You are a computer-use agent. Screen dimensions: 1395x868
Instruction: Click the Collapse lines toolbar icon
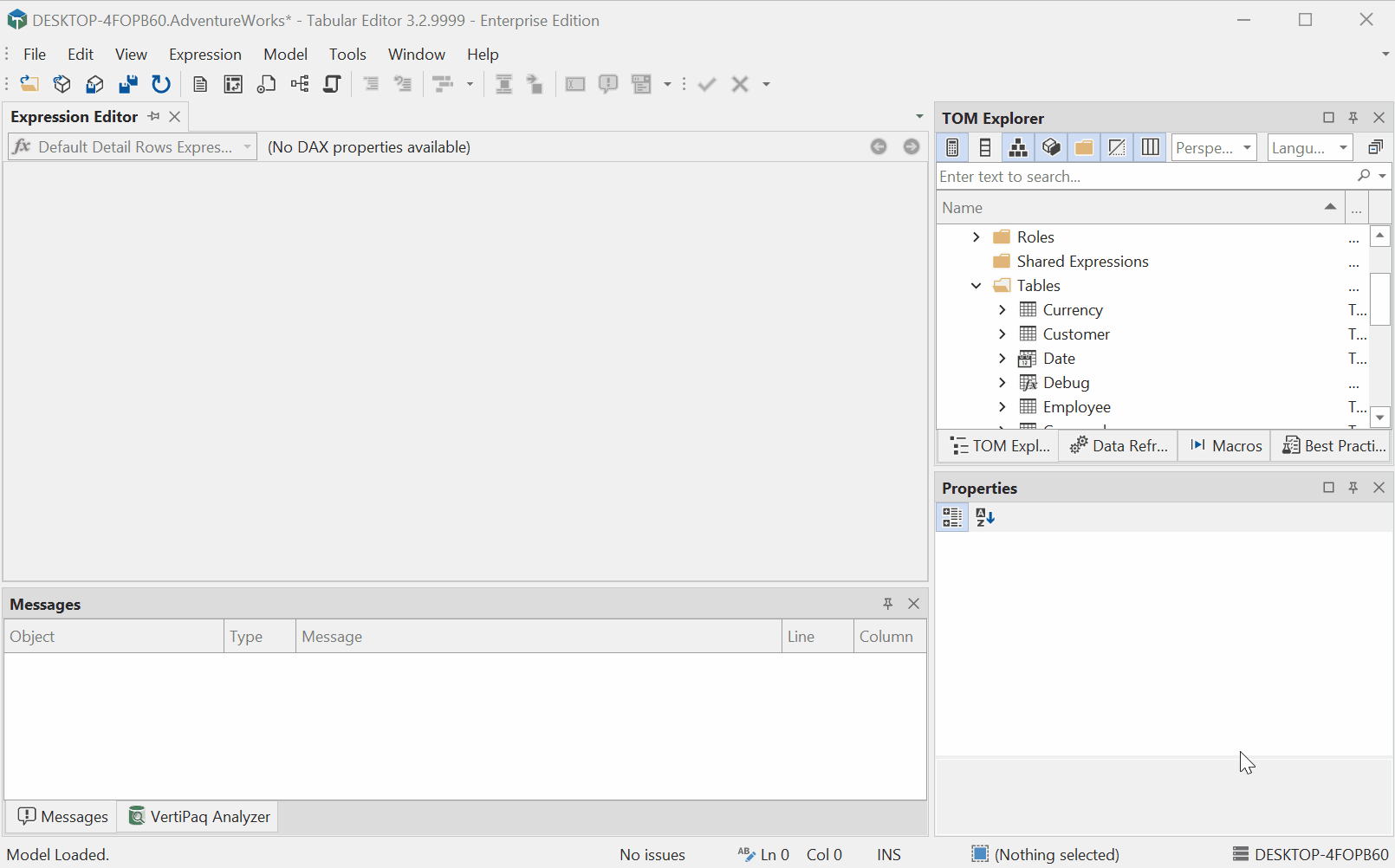tap(503, 84)
